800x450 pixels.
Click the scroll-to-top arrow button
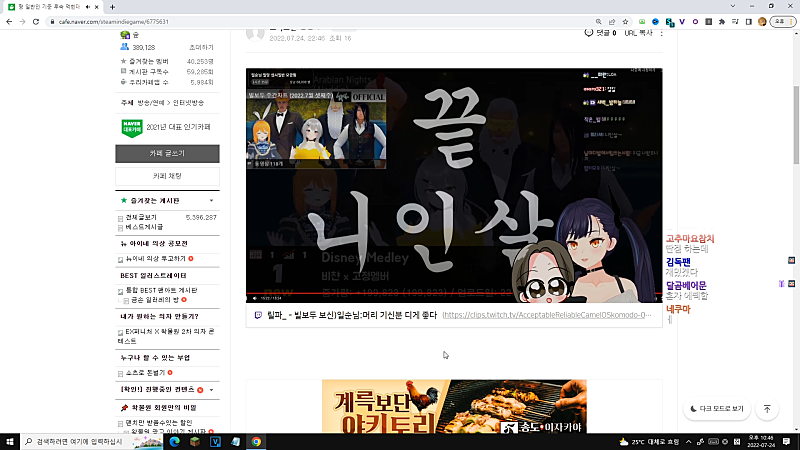tap(767, 409)
